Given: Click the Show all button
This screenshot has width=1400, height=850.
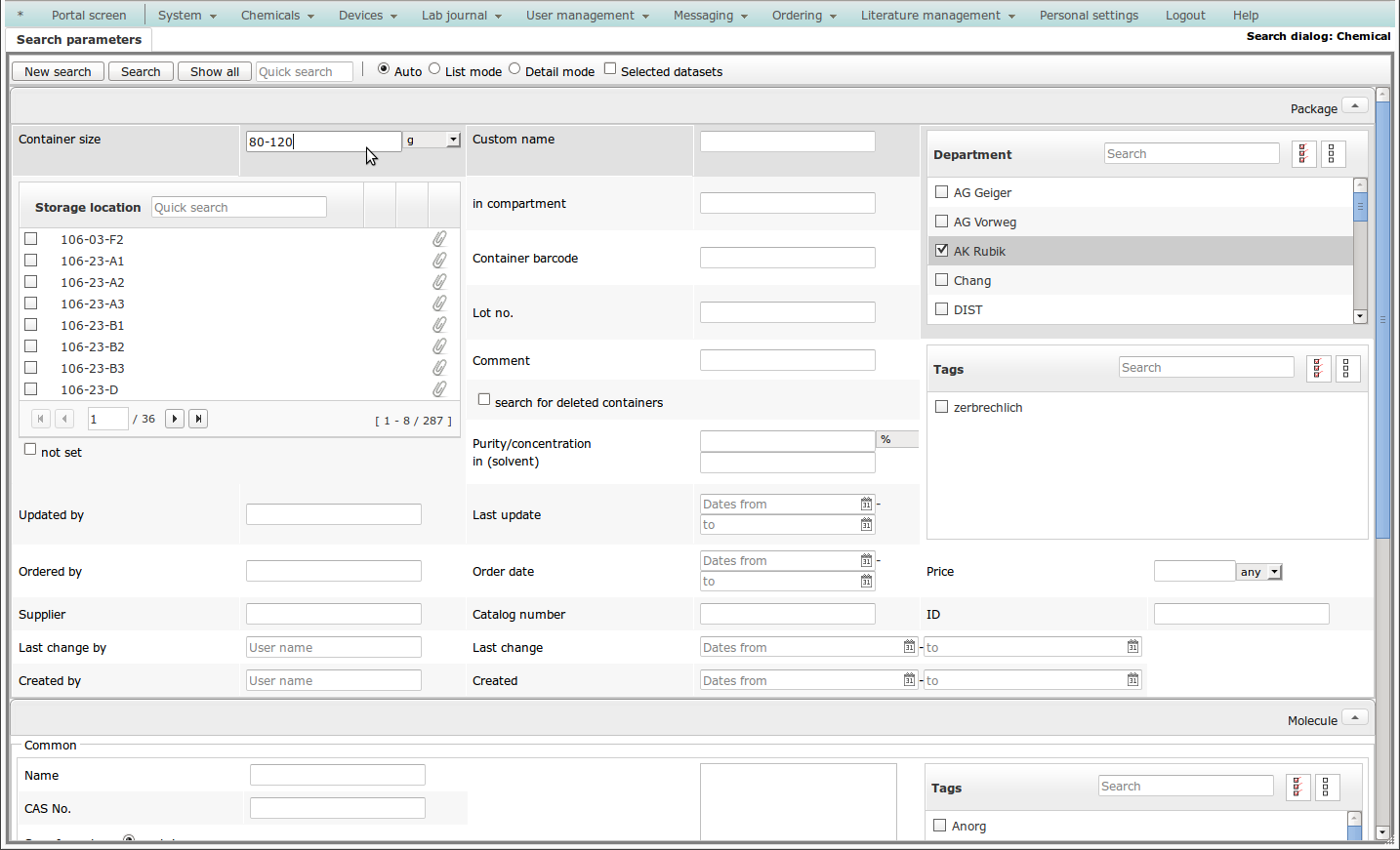Looking at the screenshot, I should pos(214,72).
